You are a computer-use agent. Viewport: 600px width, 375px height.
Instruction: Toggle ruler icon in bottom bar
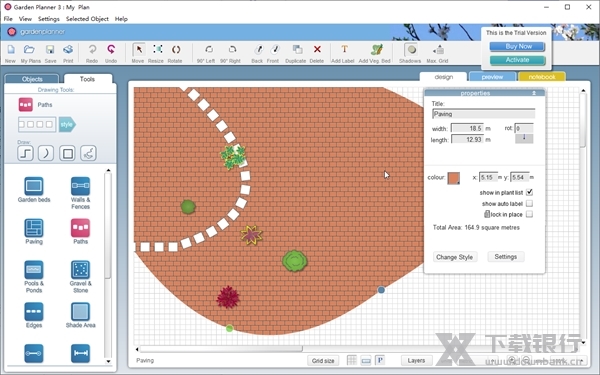[366, 360]
